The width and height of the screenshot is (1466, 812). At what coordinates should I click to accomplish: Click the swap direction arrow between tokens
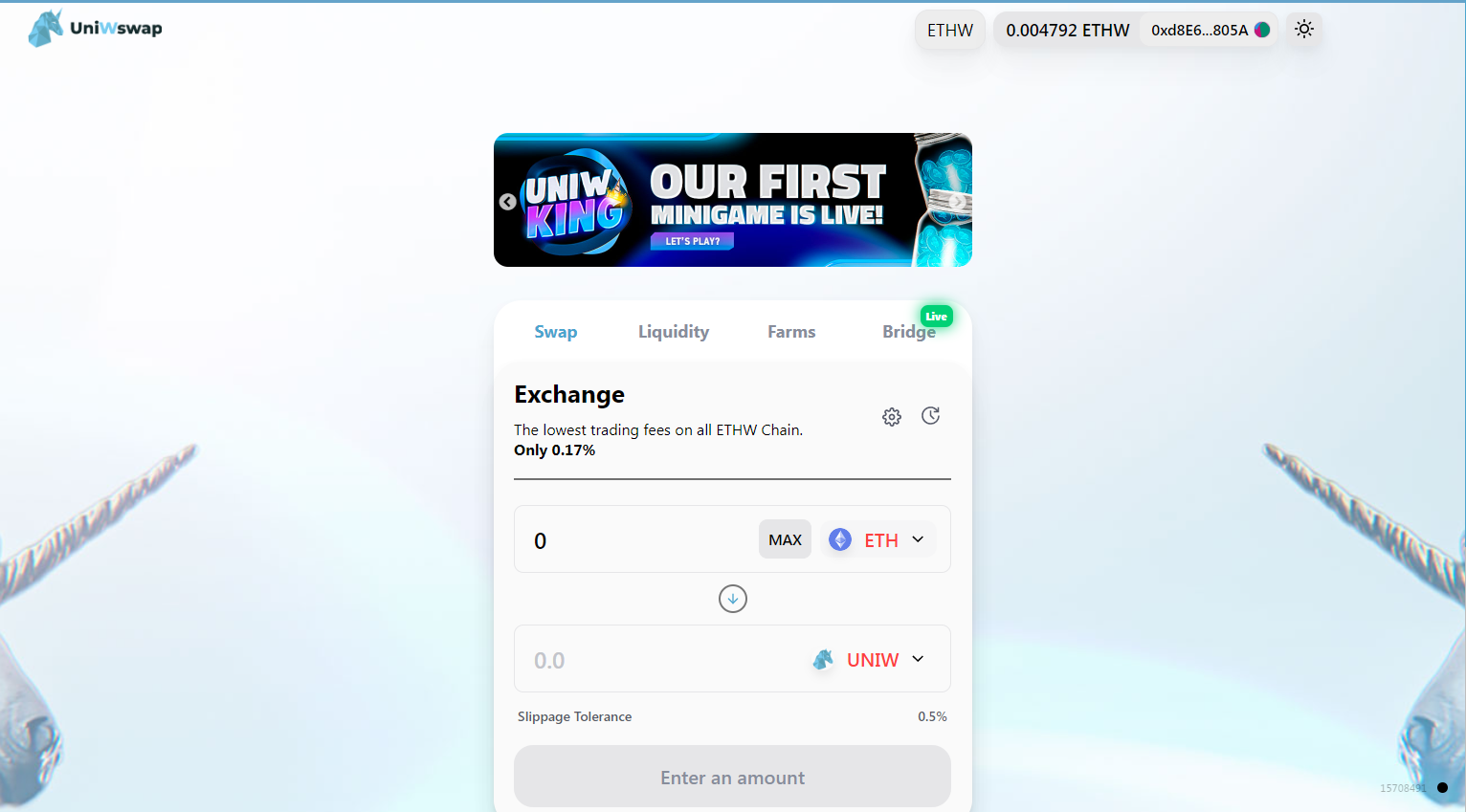click(733, 599)
